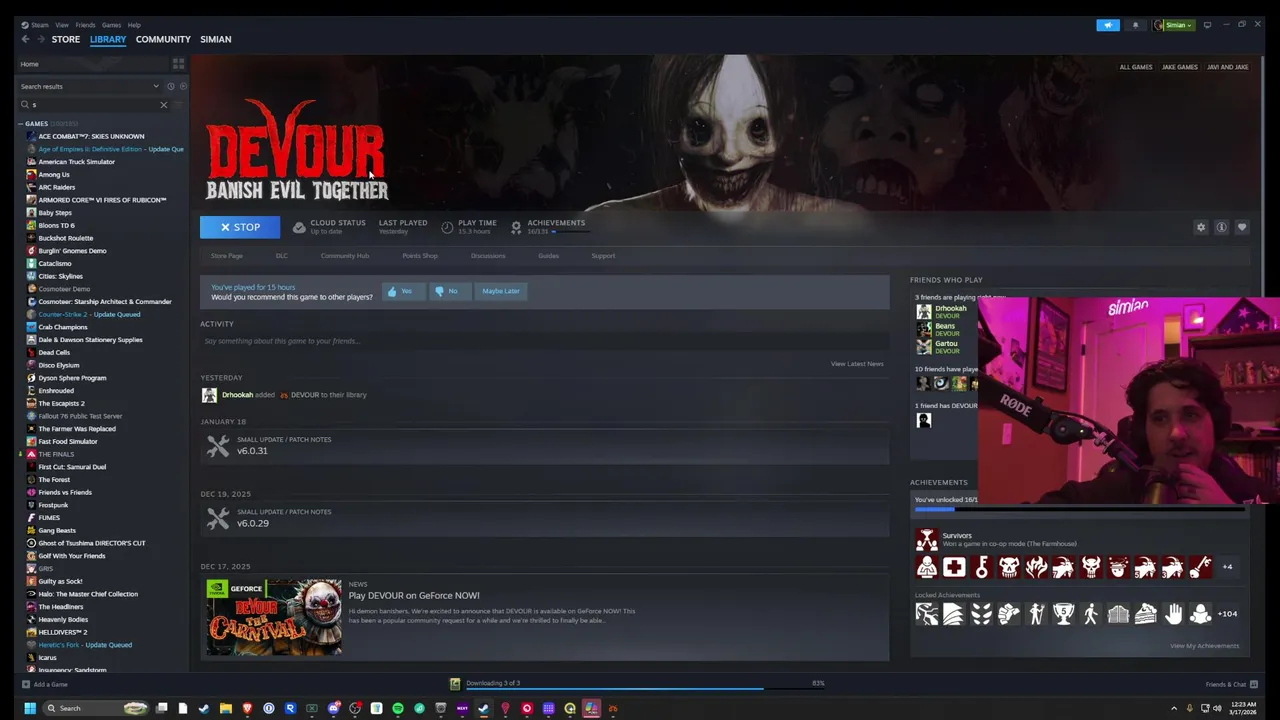The width and height of the screenshot is (1280, 720).
Task: Toggle the ready-to-play filter icon
Action: point(182,86)
